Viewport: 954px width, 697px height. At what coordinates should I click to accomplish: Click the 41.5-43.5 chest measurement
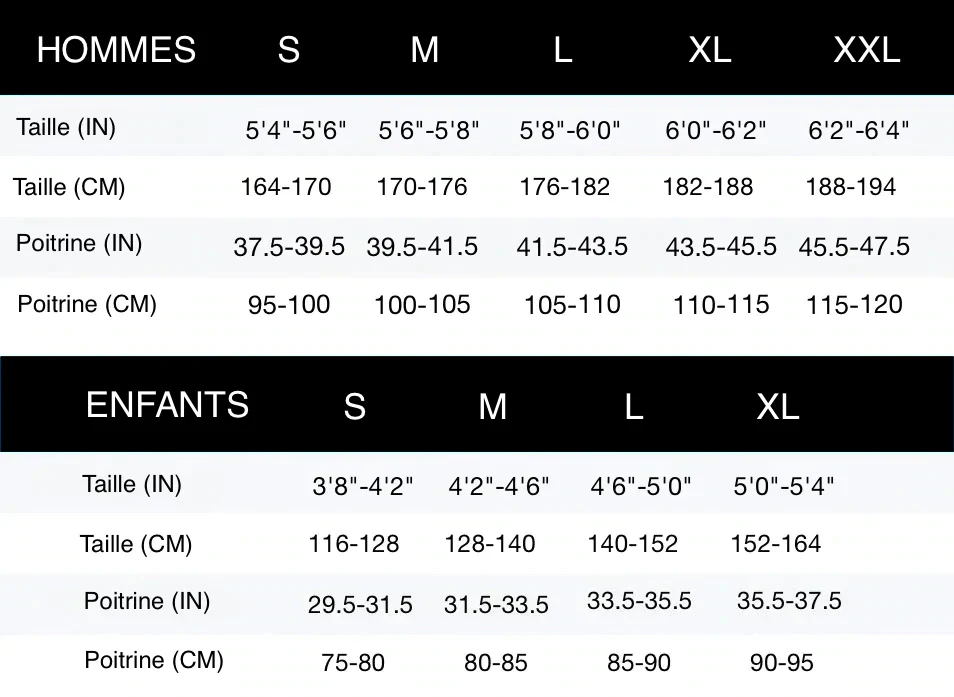[x=572, y=246]
